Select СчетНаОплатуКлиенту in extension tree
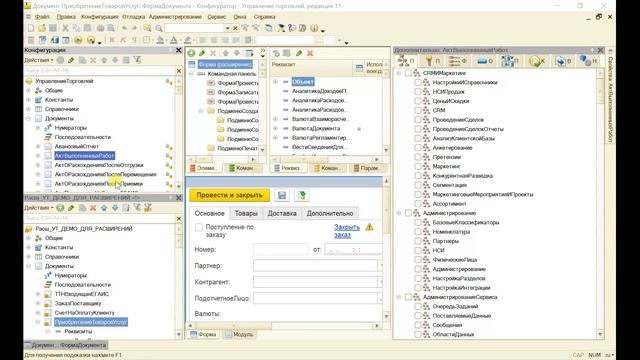640x360 pixels. pyautogui.click(x=84, y=313)
